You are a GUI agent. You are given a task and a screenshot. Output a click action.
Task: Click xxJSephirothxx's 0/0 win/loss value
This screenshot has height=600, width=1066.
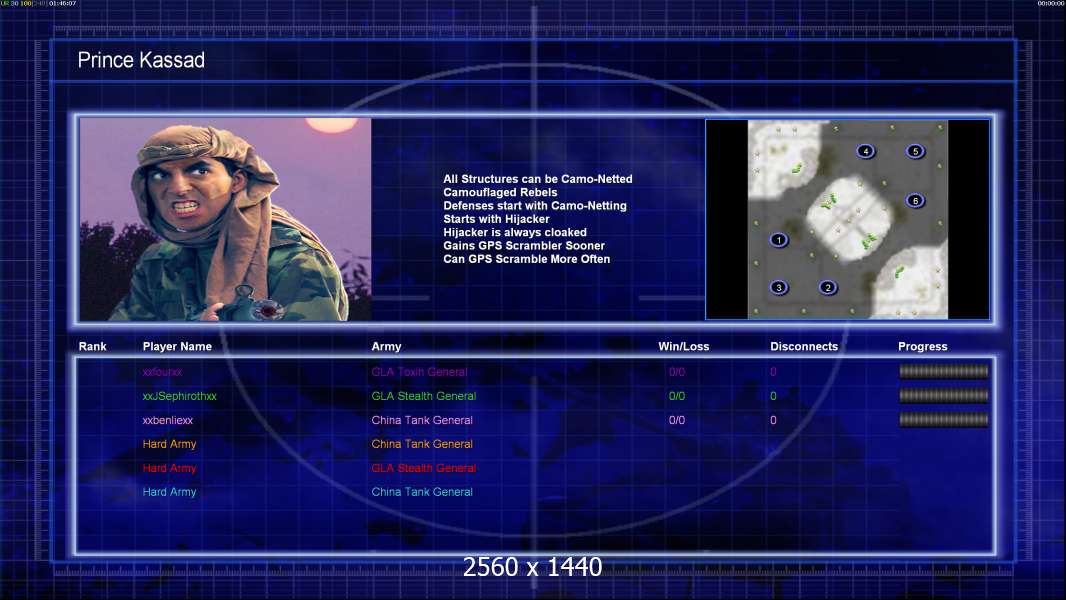click(x=677, y=396)
